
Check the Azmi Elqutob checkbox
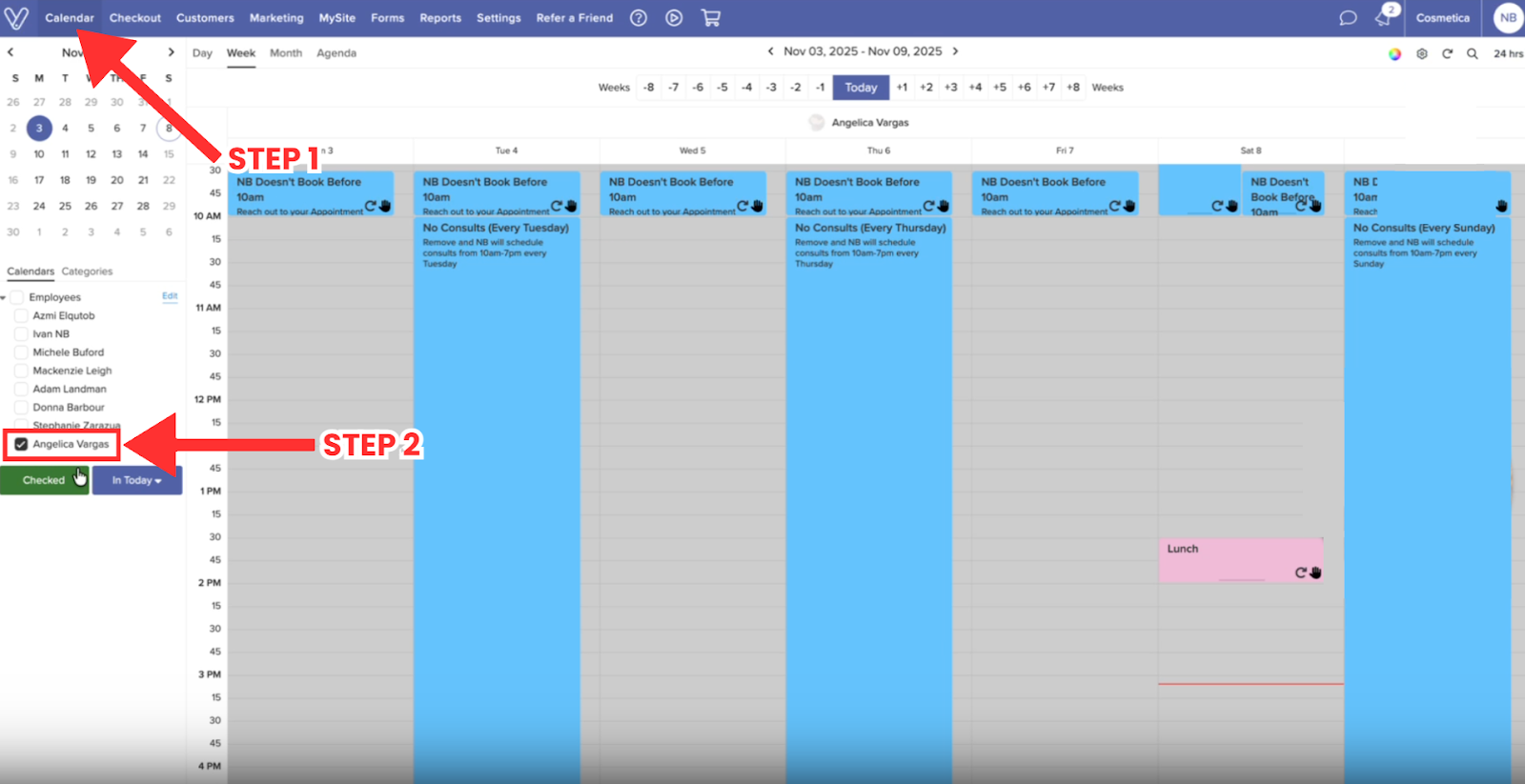click(x=21, y=315)
